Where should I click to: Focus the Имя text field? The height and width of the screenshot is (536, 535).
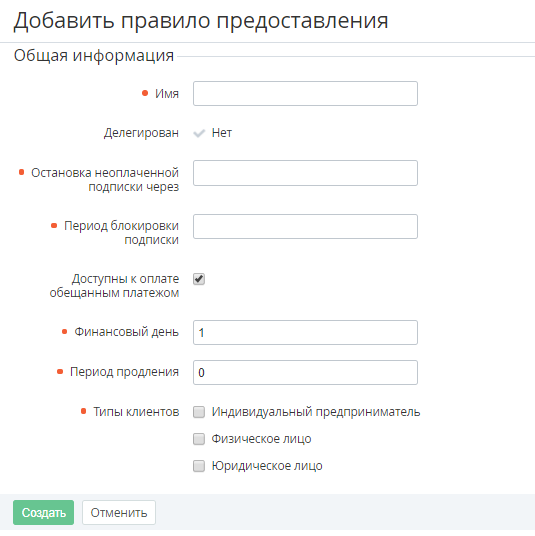[x=305, y=93]
